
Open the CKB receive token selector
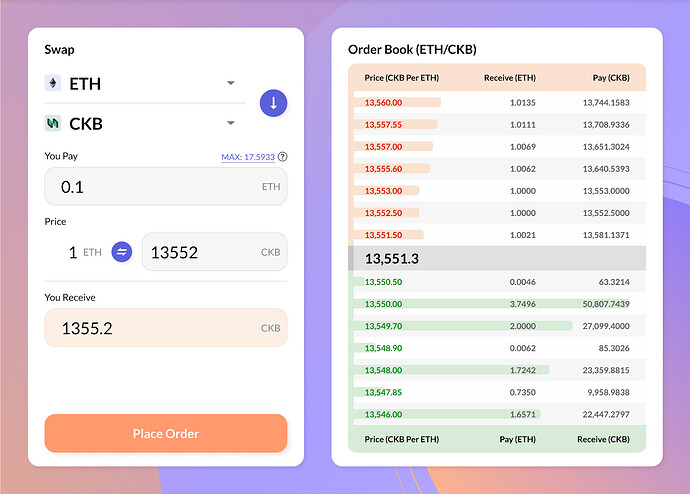click(x=145, y=124)
